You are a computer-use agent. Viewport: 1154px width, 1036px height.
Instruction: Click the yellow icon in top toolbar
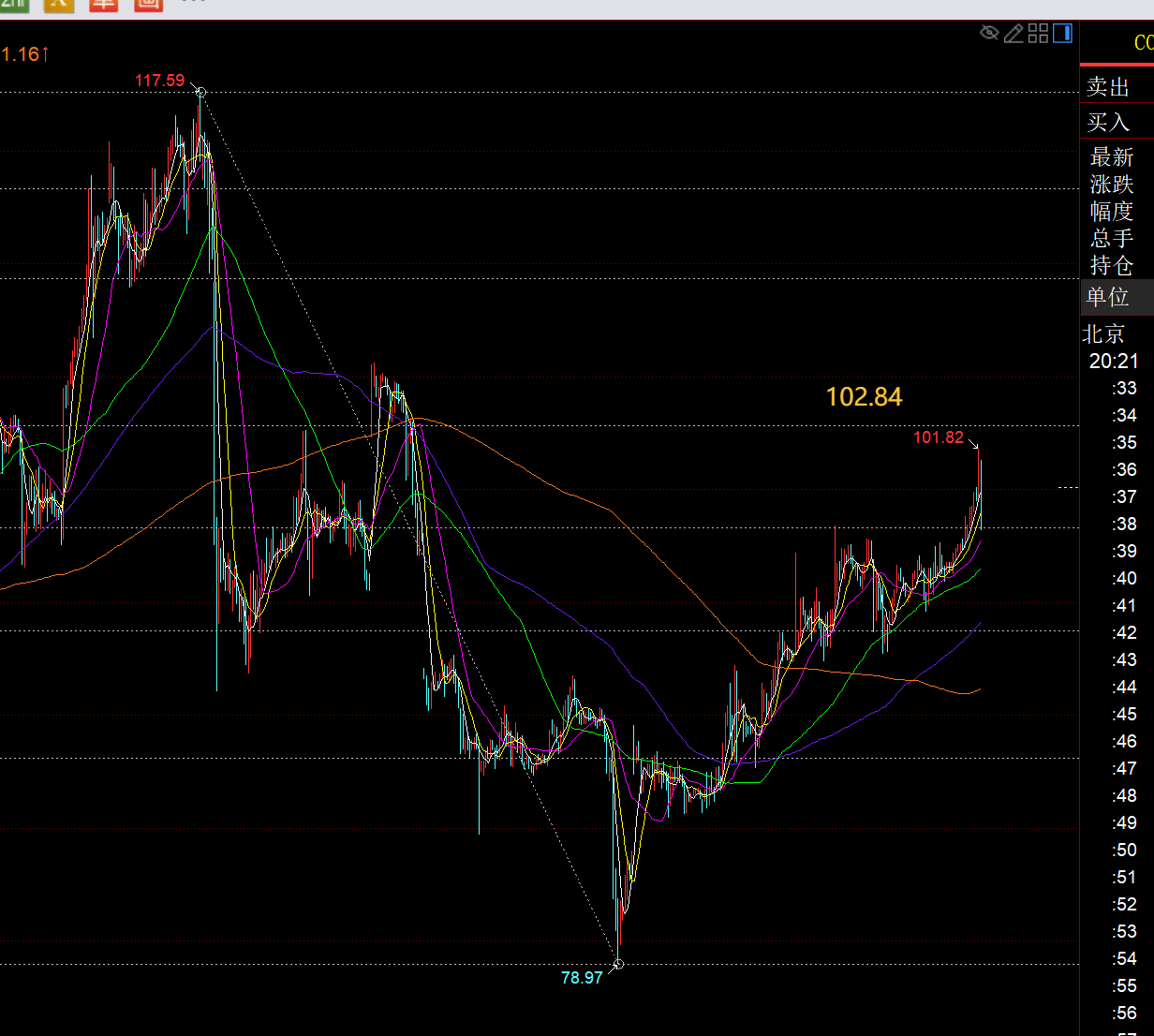(58, 3)
